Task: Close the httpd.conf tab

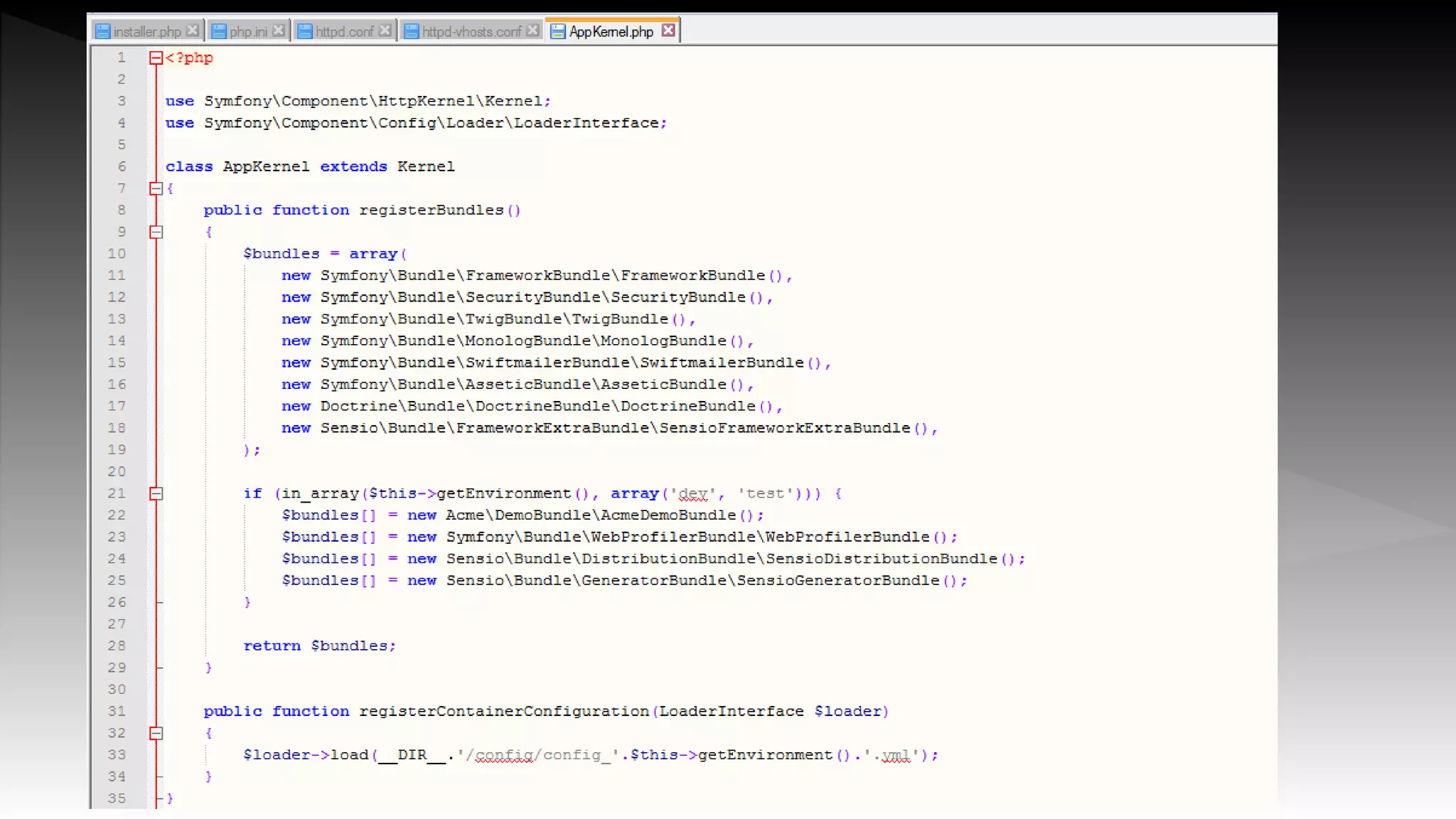Action: pyautogui.click(x=385, y=31)
